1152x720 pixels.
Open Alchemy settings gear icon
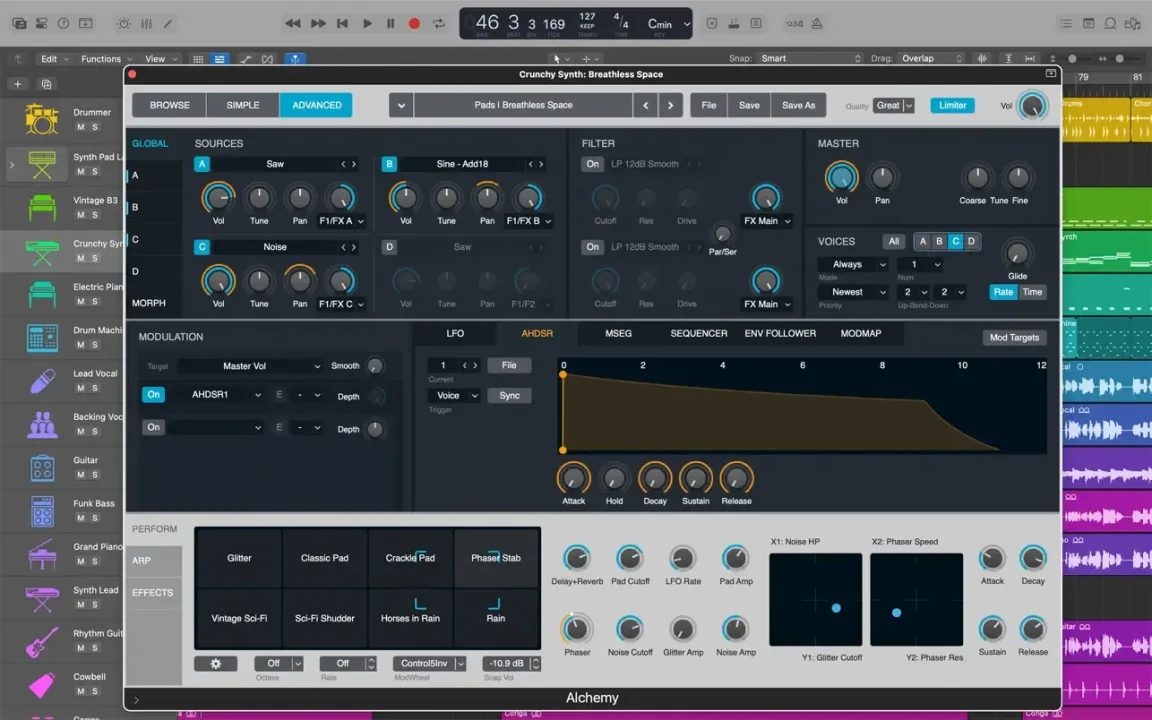click(215, 663)
